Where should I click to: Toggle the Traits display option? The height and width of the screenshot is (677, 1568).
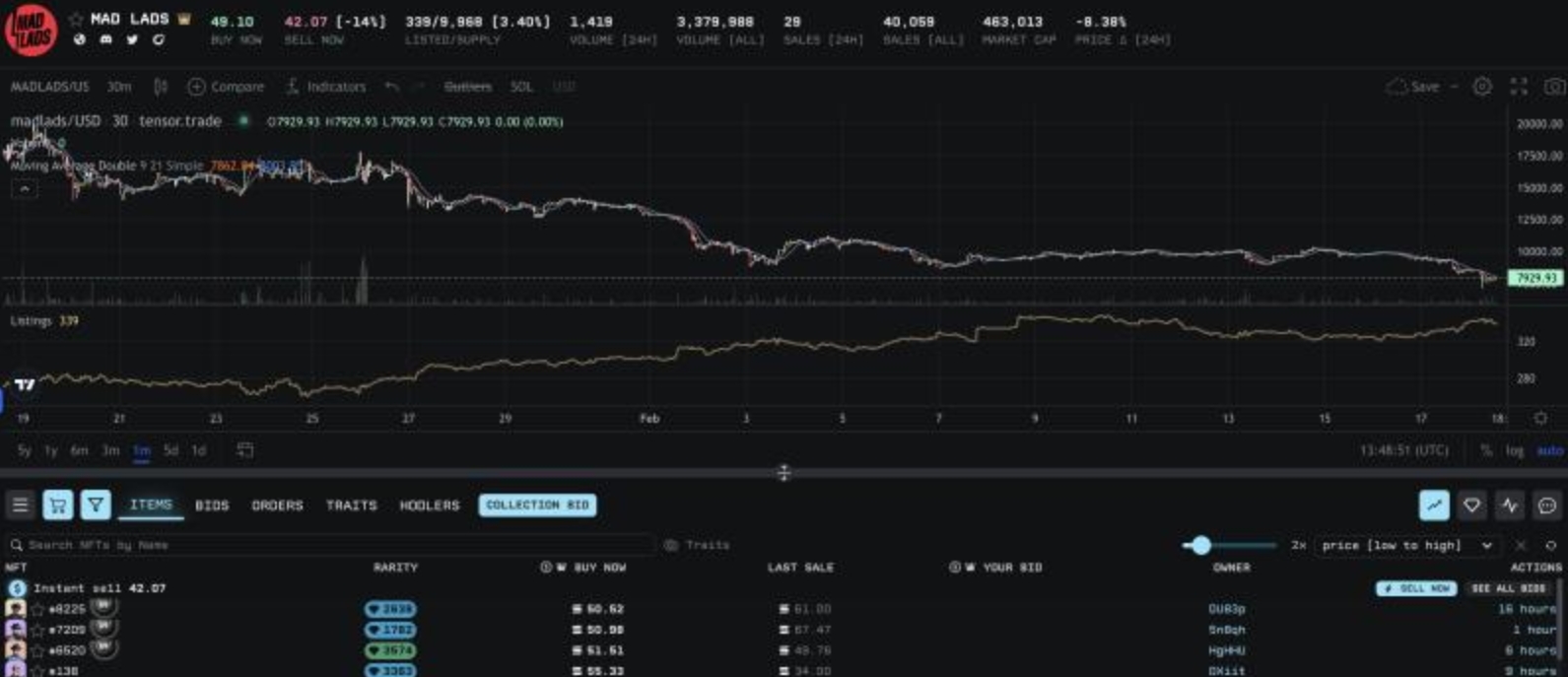(698, 545)
